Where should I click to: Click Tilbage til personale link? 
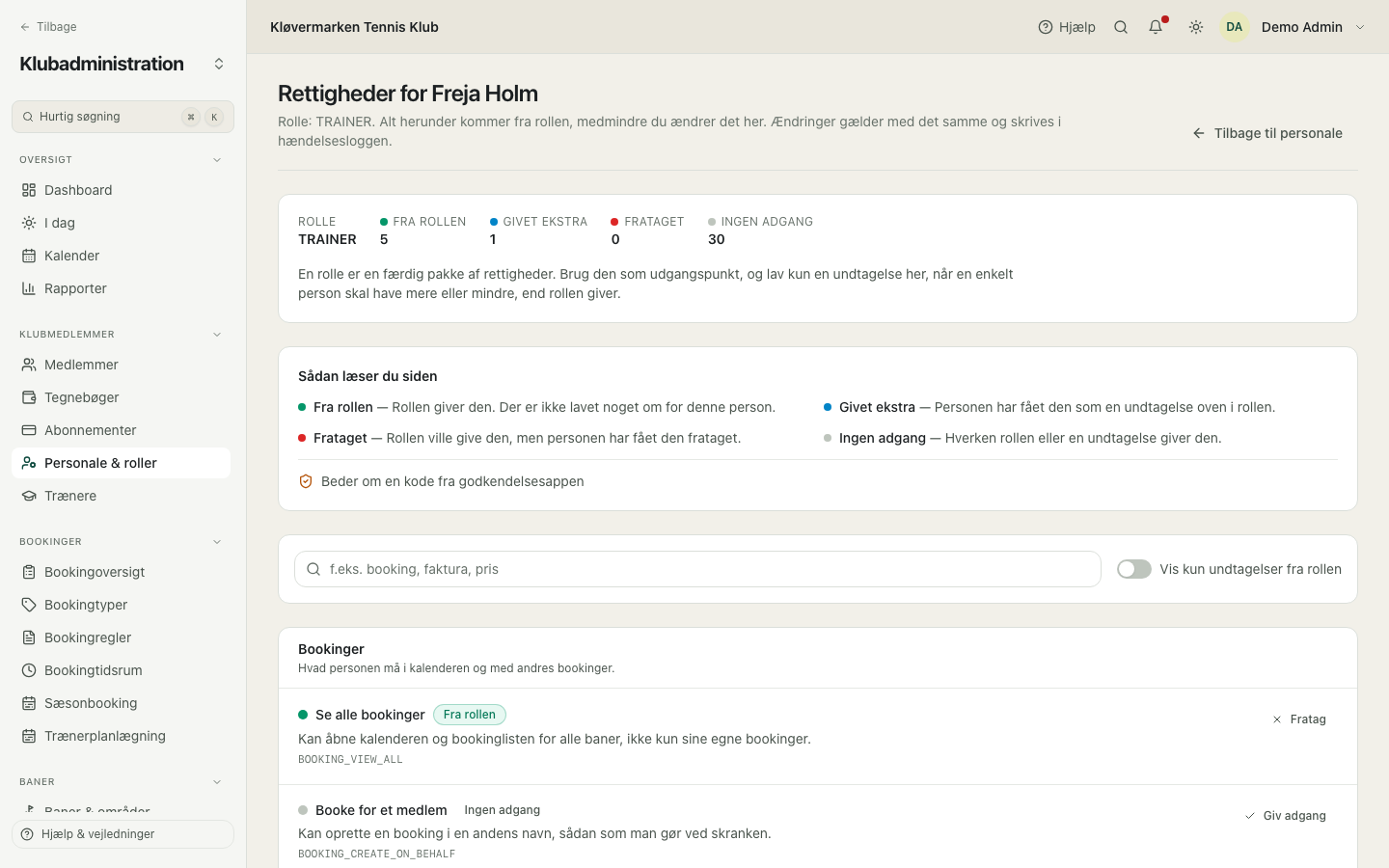1267,133
